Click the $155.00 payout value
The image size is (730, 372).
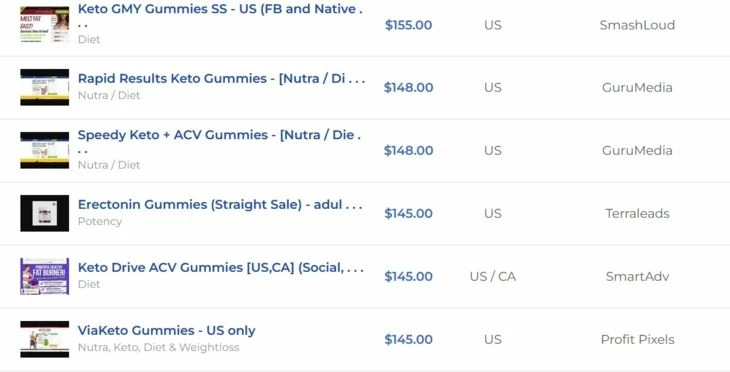pyautogui.click(x=408, y=25)
